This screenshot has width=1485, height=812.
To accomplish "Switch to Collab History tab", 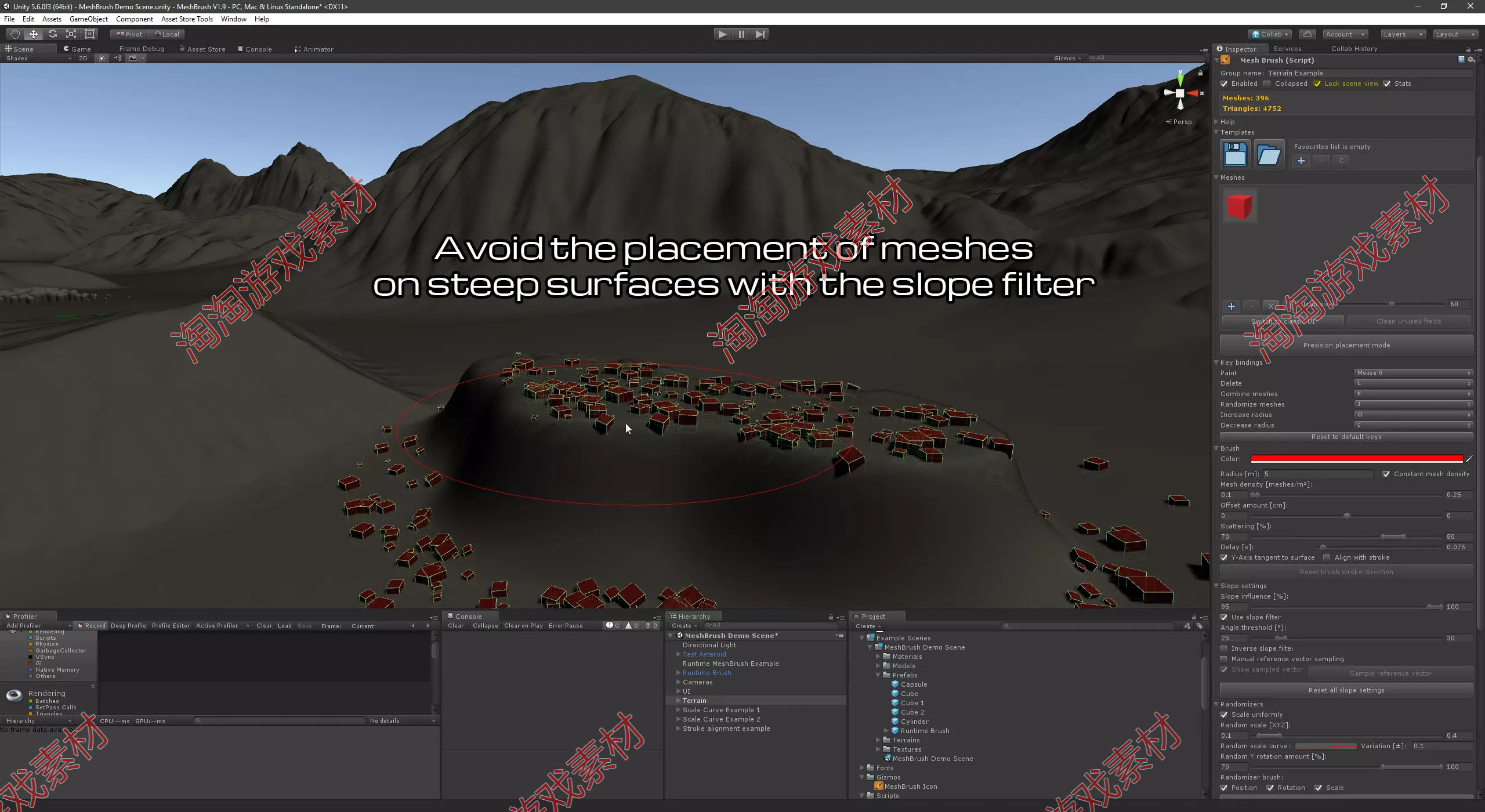I will tap(1354, 49).
